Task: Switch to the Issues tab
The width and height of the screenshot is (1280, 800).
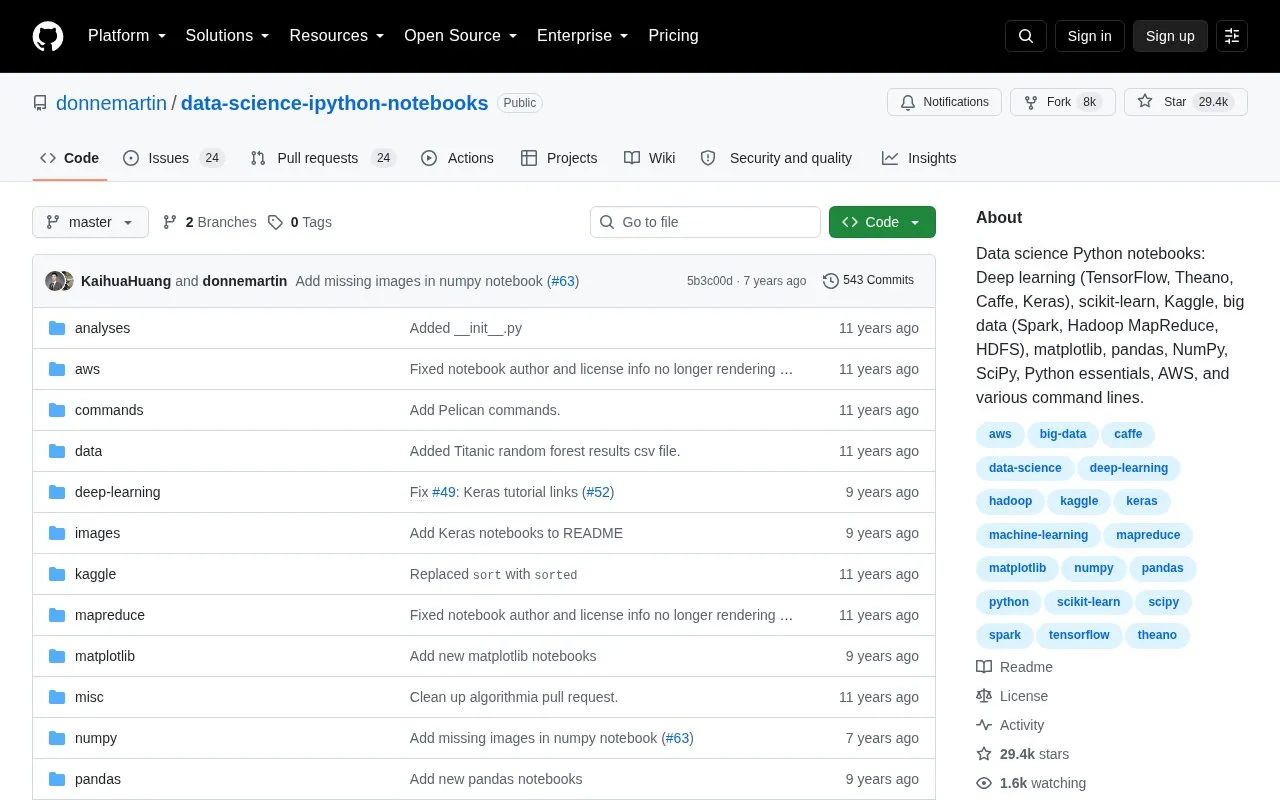Action: tap(173, 158)
